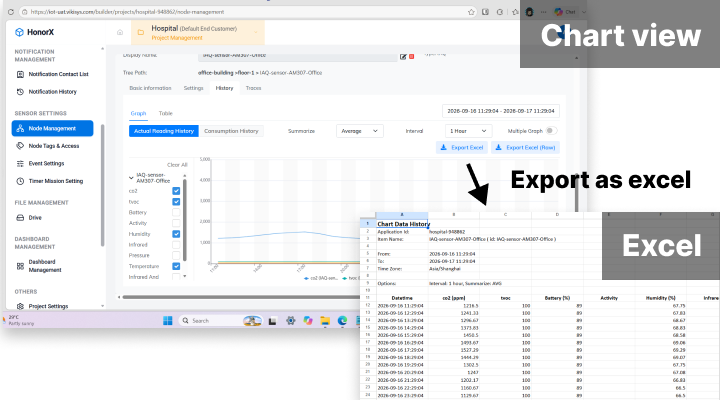
Task: Check the Activity checkbox
Action: (176, 223)
